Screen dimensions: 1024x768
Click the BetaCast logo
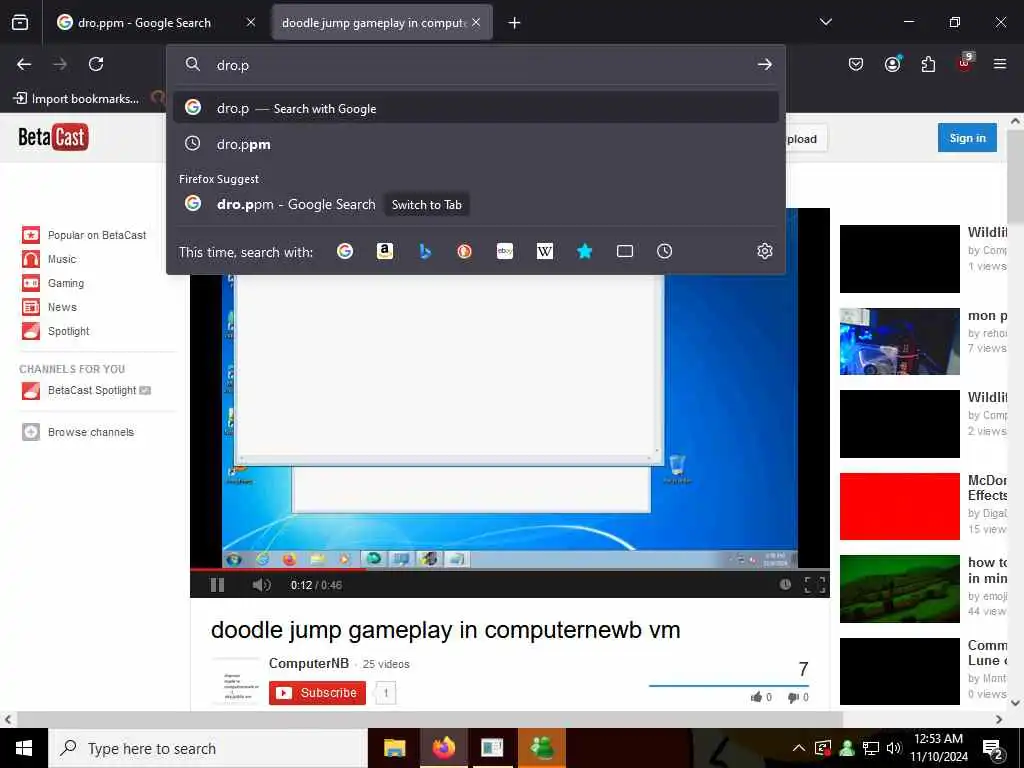pyautogui.click(x=53, y=137)
